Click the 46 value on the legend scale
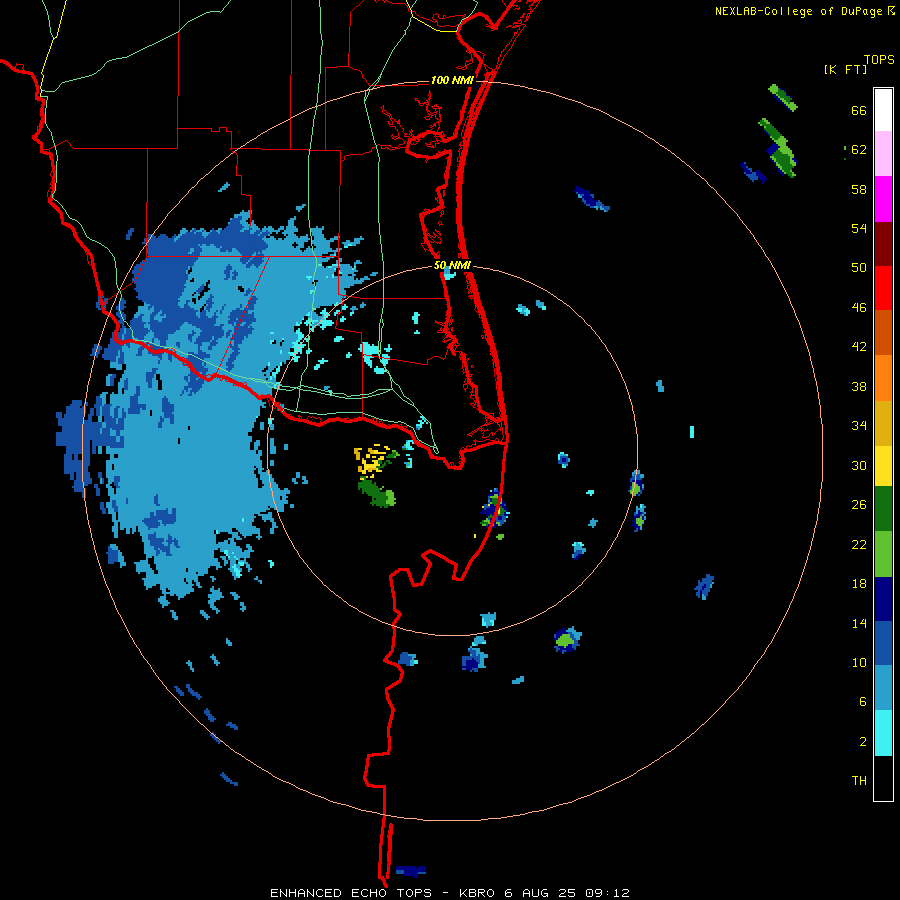Image resolution: width=900 pixels, height=900 pixels. pyautogui.click(x=859, y=307)
